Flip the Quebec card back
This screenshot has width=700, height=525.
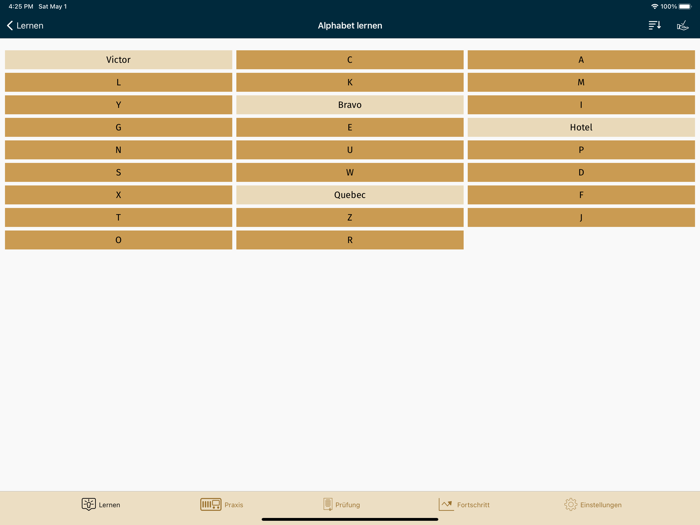click(x=350, y=195)
